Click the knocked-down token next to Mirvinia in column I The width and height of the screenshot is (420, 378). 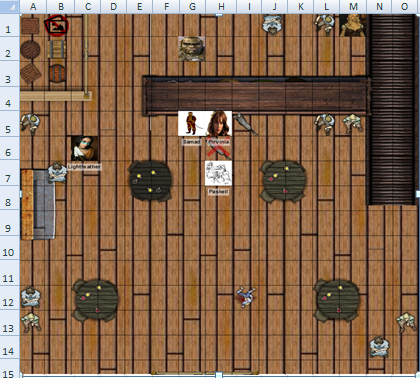(245, 124)
